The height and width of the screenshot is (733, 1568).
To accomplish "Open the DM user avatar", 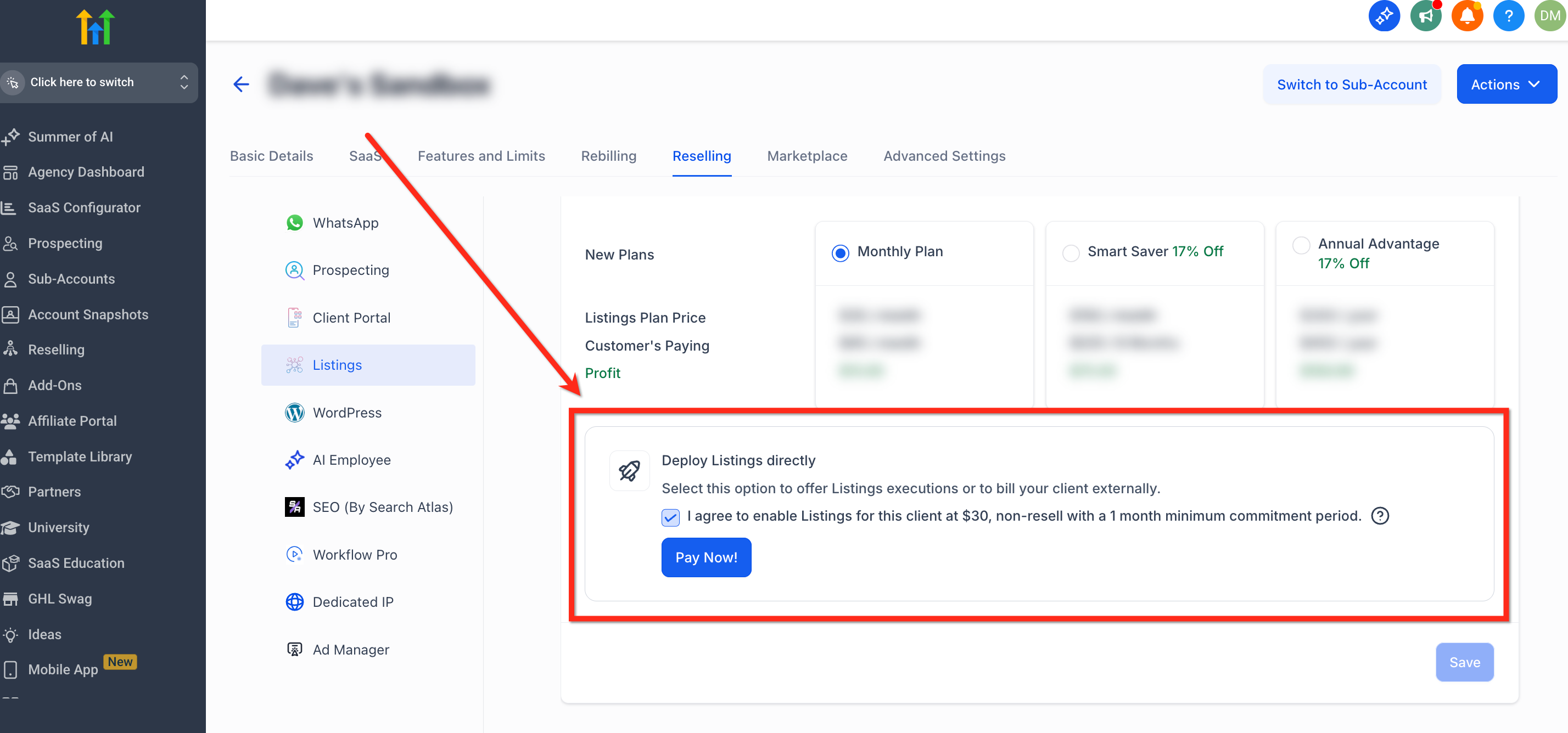I will (1549, 16).
